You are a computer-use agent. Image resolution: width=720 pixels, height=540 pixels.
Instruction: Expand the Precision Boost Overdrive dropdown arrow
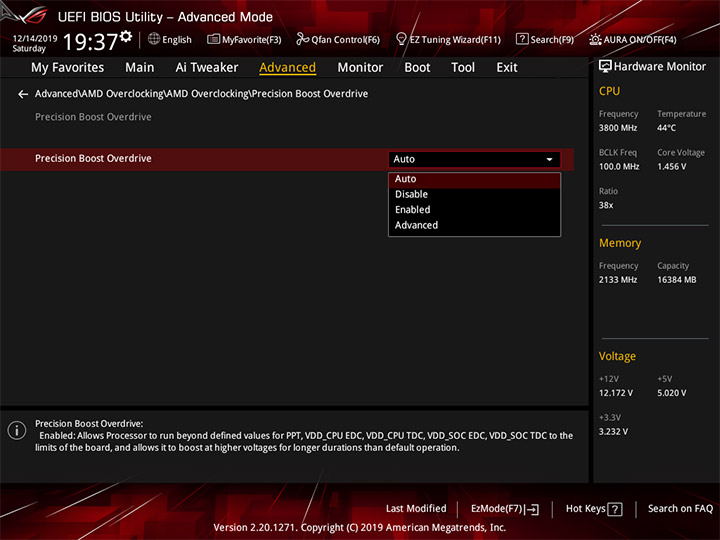pyautogui.click(x=549, y=159)
